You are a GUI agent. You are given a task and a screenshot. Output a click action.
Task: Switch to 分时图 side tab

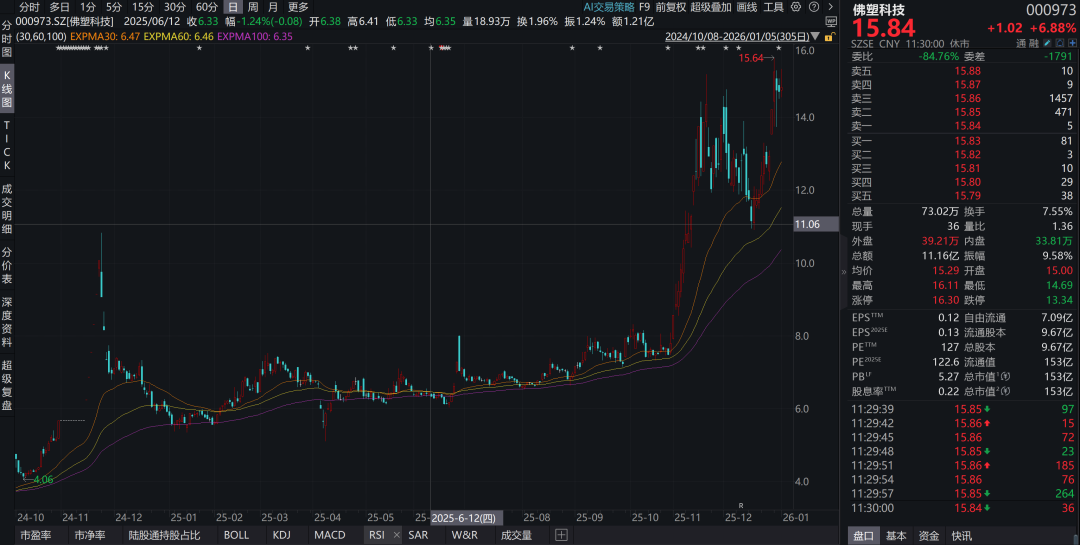(x=7, y=38)
